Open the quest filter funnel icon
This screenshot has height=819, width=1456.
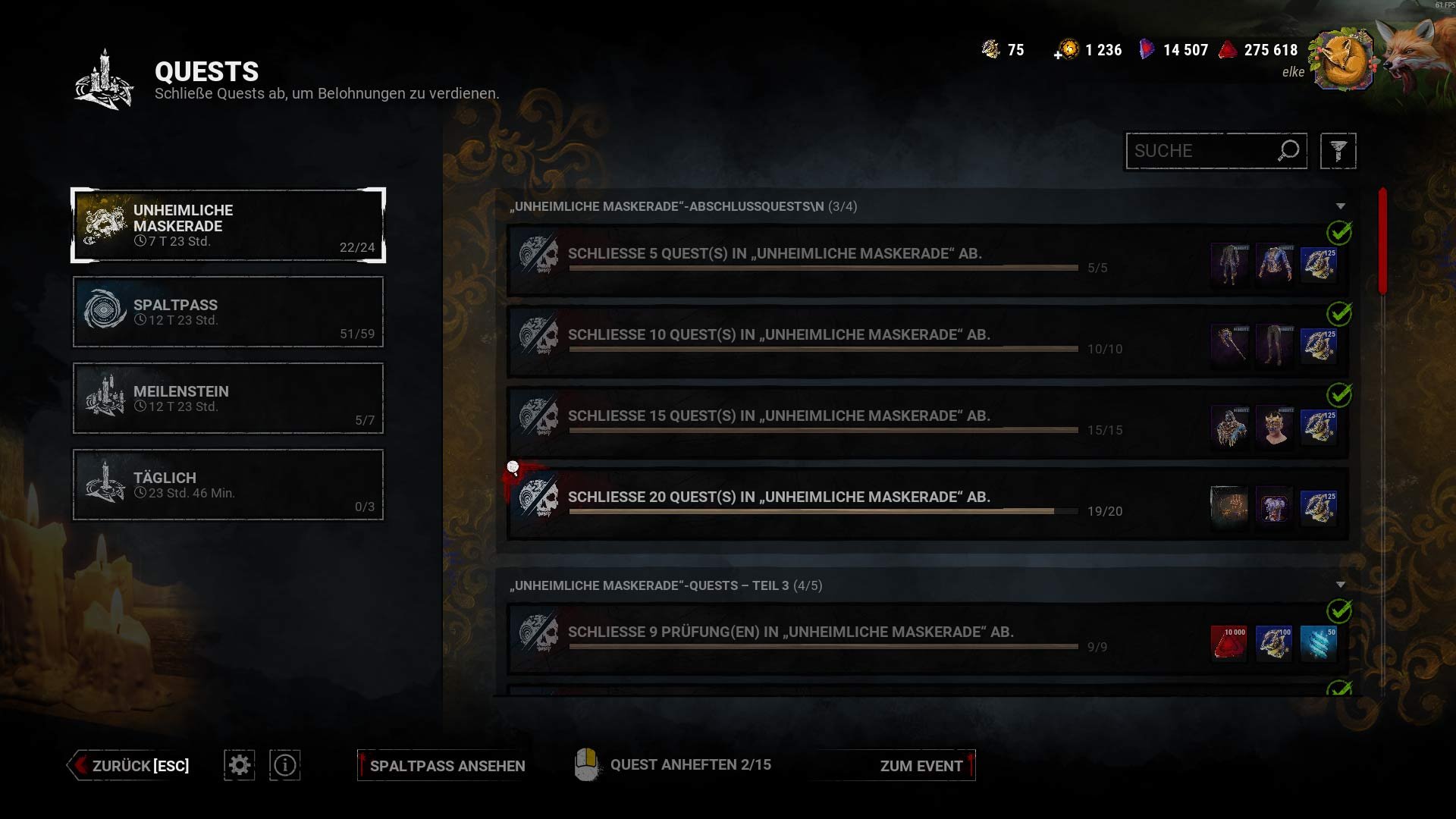click(x=1338, y=151)
